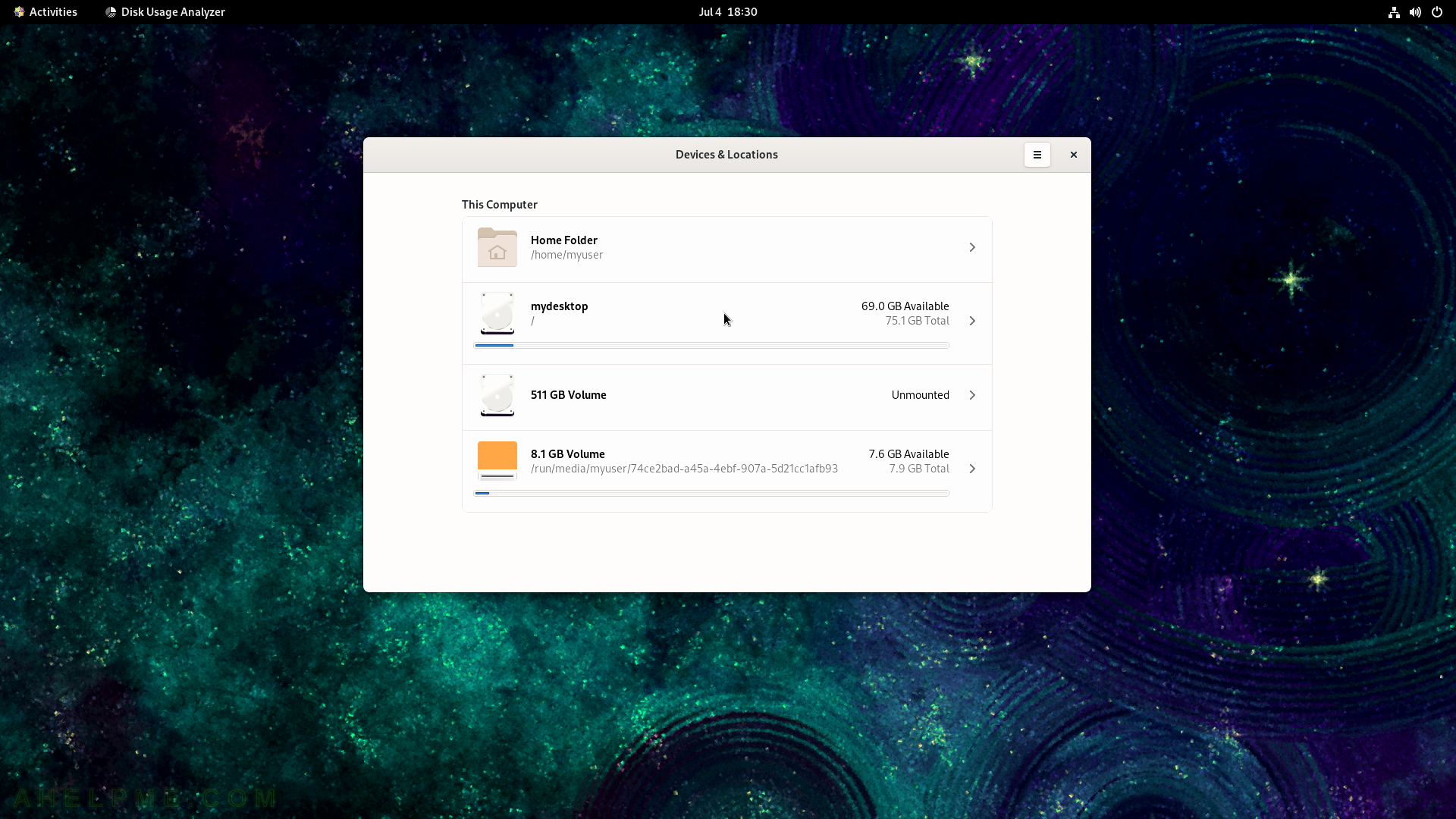
Task: Click the network status icon
Action: tap(1394, 12)
